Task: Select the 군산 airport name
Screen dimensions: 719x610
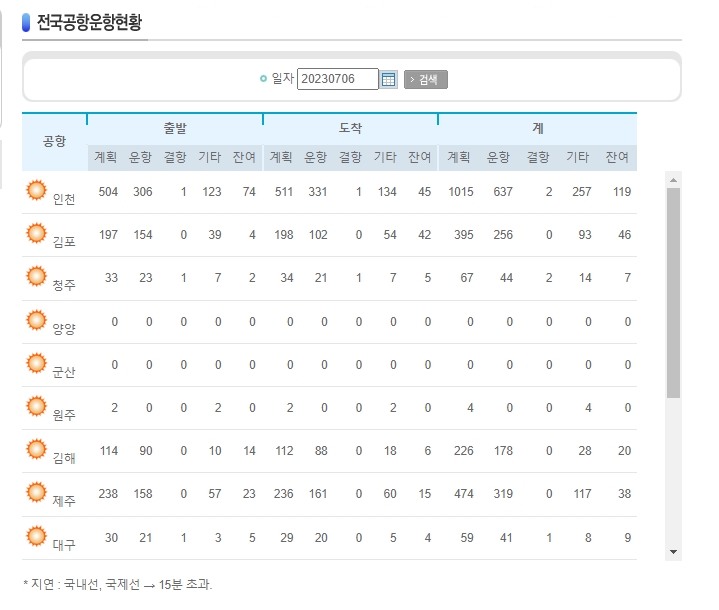Action: (x=64, y=372)
